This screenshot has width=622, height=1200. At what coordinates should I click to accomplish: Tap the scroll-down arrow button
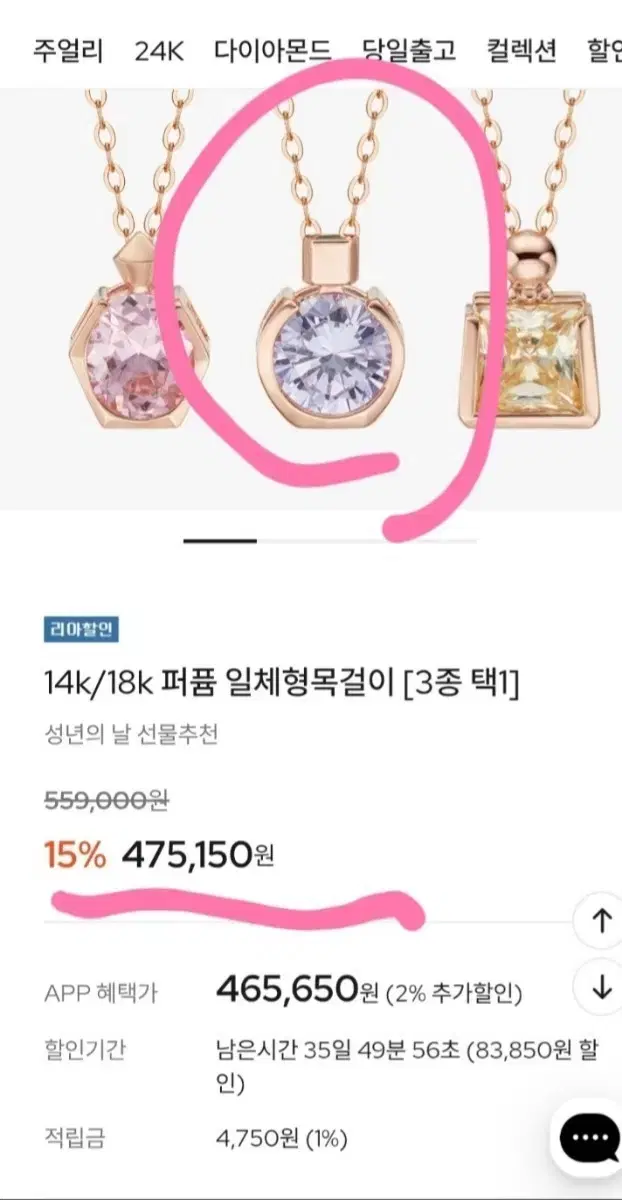pos(600,988)
